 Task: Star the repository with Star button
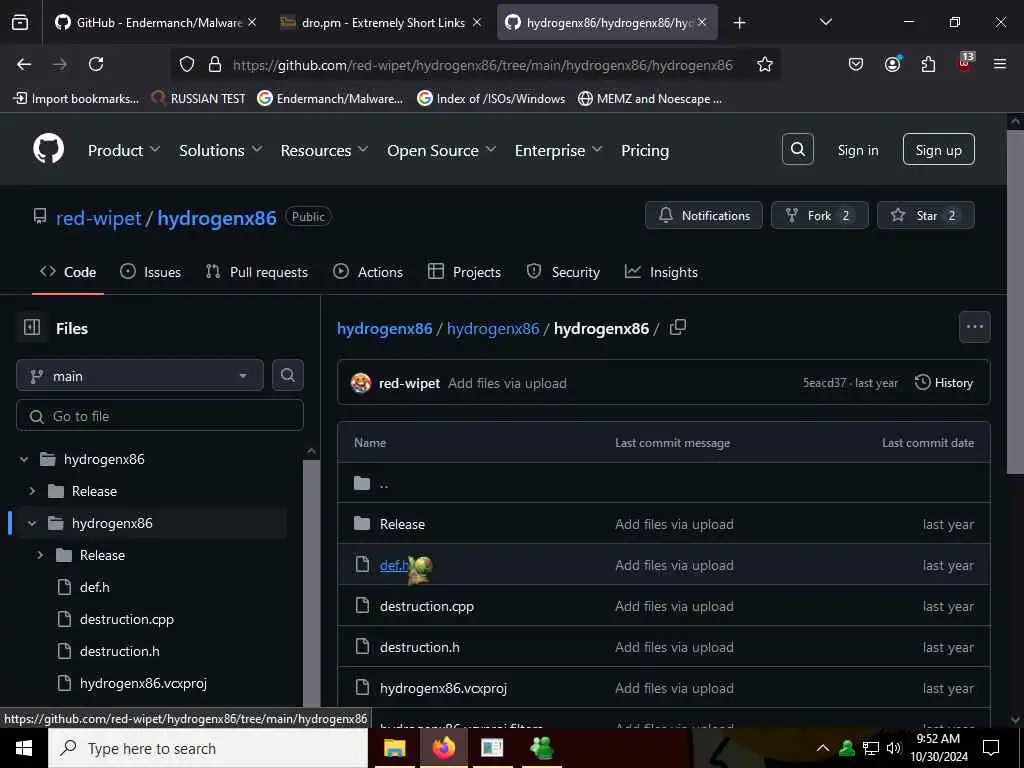(925, 215)
